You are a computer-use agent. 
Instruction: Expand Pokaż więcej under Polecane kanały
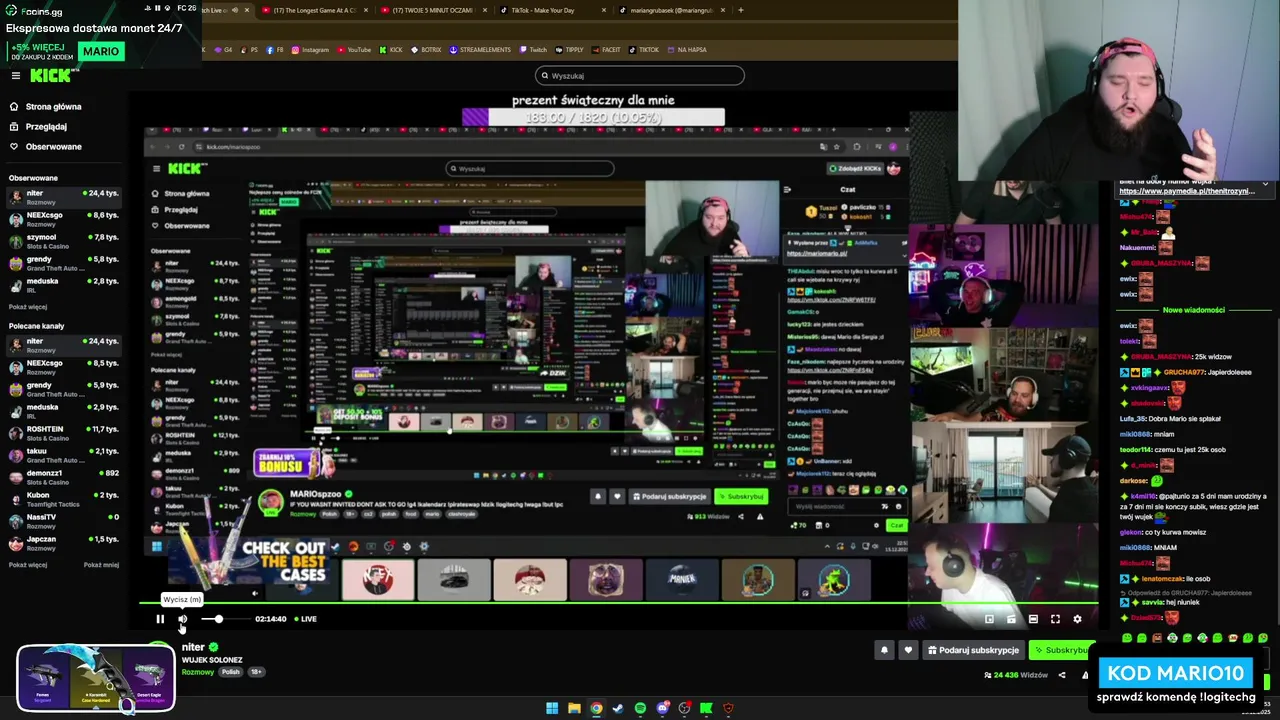point(28,565)
